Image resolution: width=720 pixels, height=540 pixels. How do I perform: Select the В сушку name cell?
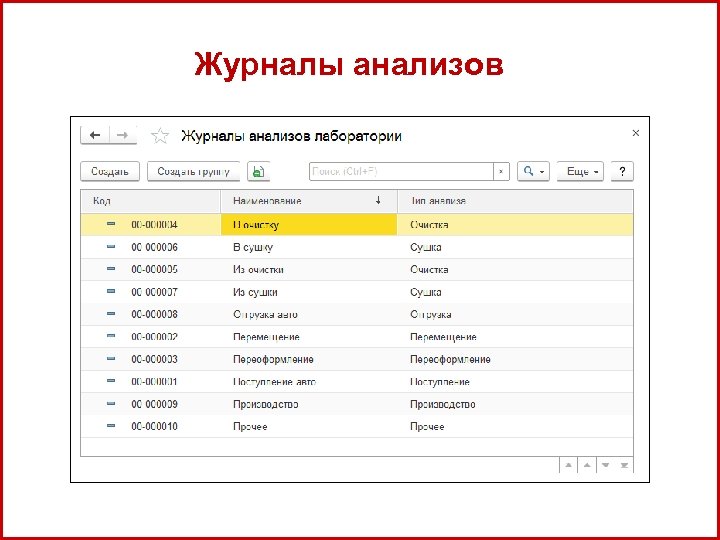point(309,247)
